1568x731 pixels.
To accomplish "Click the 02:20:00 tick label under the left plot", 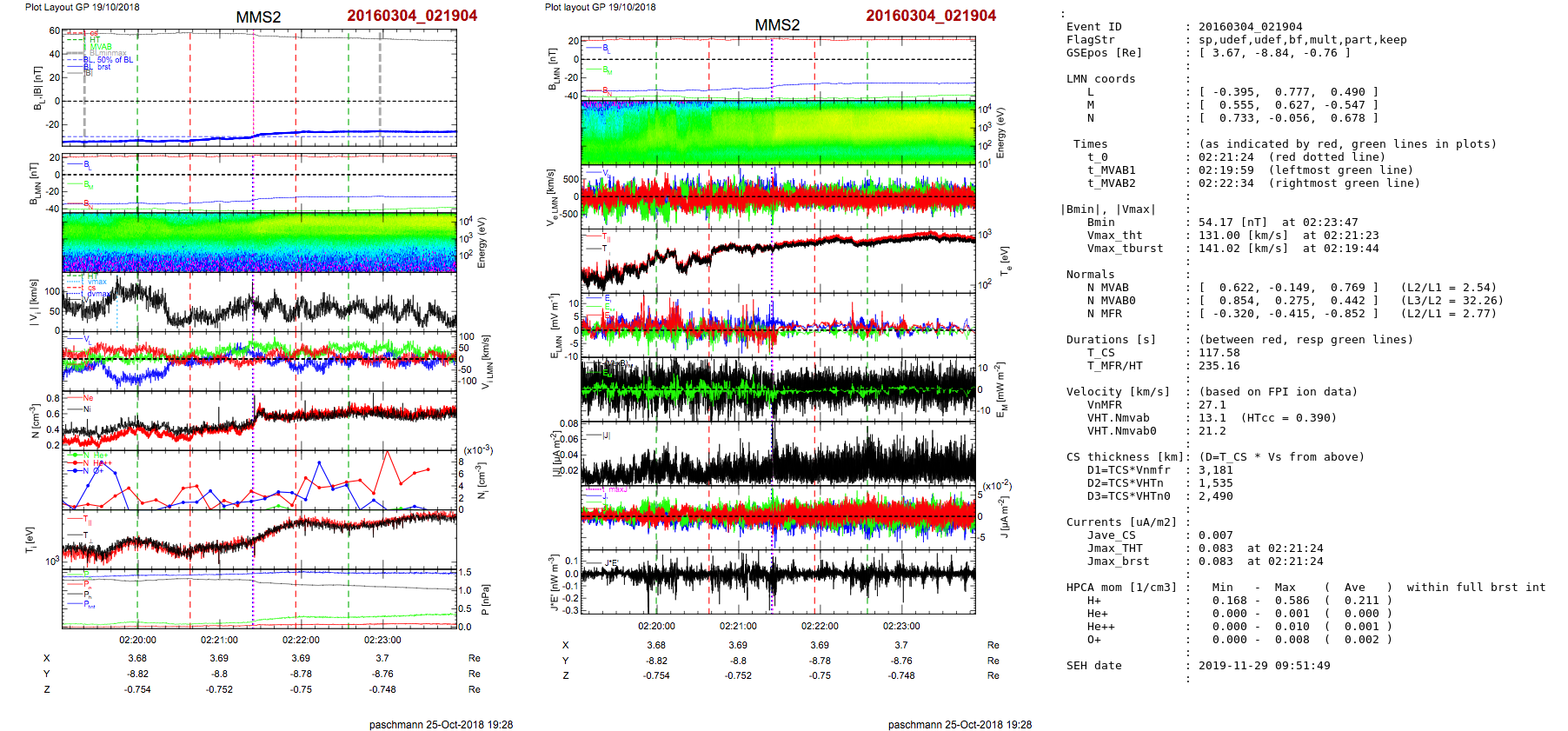I will pyautogui.click(x=137, y=640).
